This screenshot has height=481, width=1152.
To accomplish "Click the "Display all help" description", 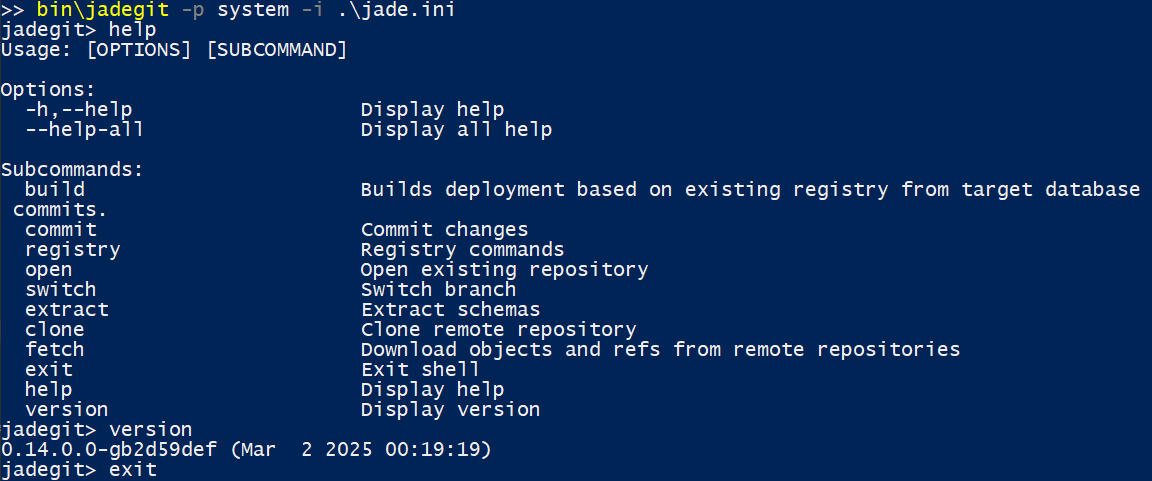I will [456, 130].
